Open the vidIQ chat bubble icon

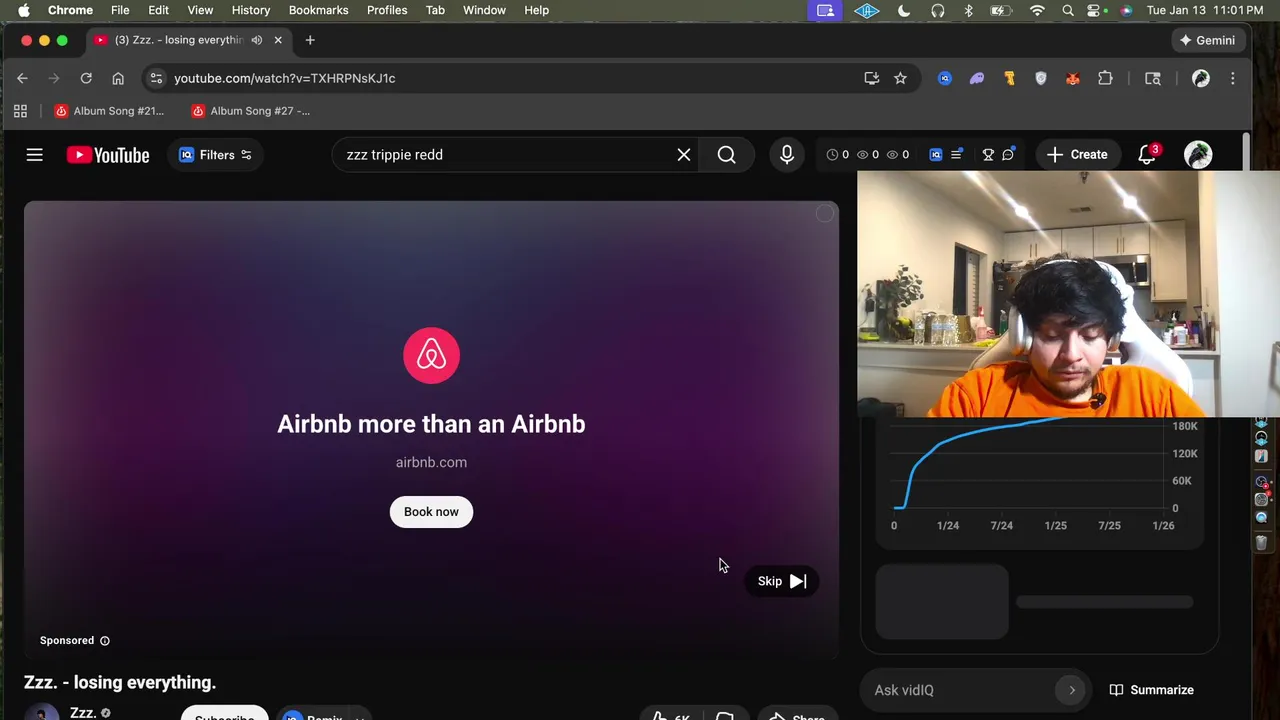point(1008,154)
